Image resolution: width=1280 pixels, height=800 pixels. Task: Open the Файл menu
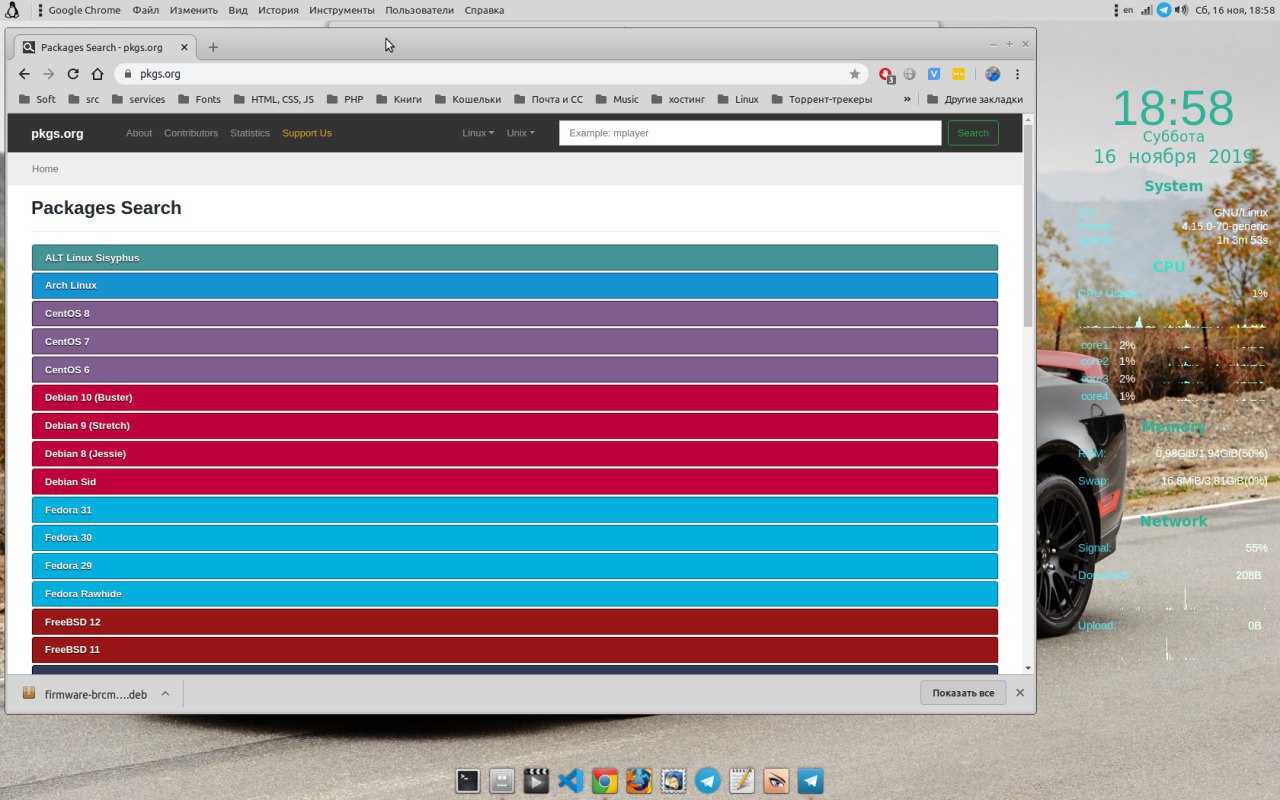click(x=145, y=10)
